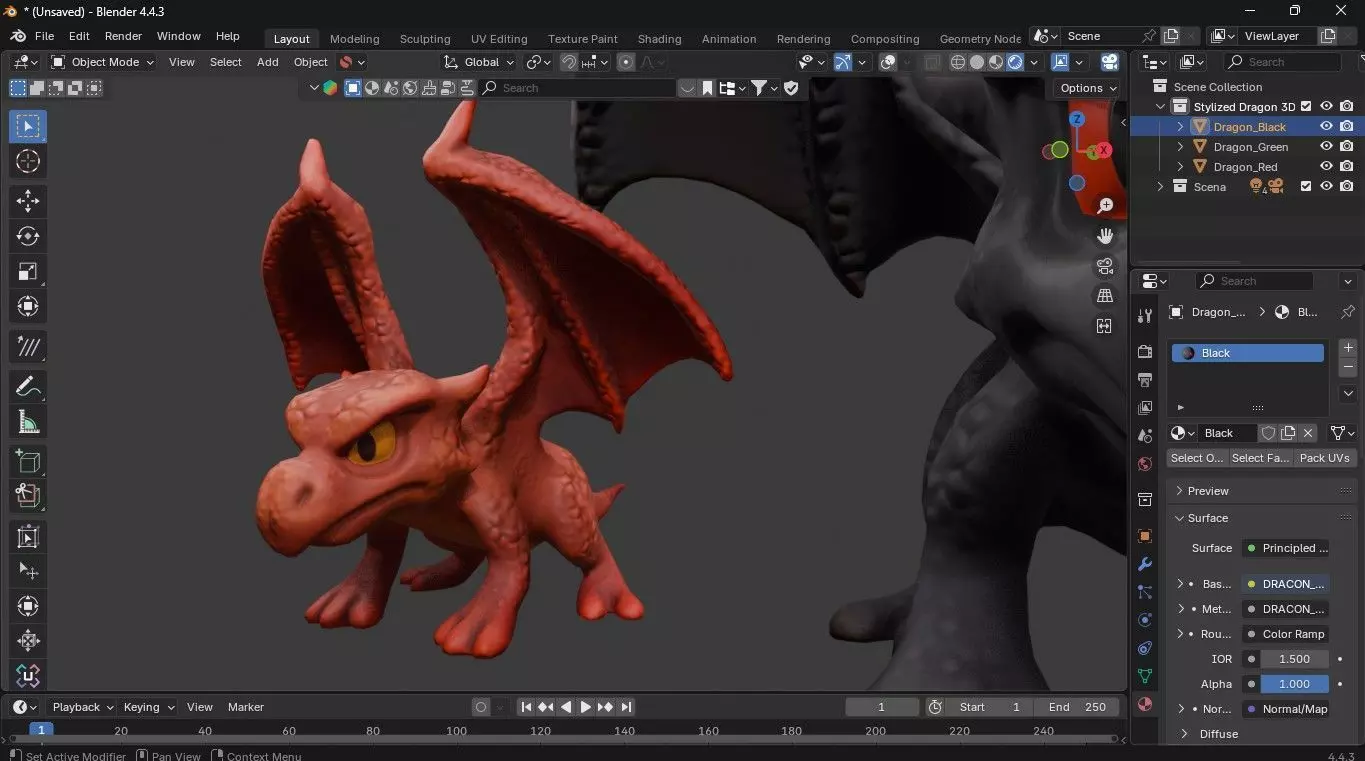Image resolution: width=1365 pixels, height=761 pixels.
Task: Expand the Dragon_Black outliner item
Action: 1180,127
